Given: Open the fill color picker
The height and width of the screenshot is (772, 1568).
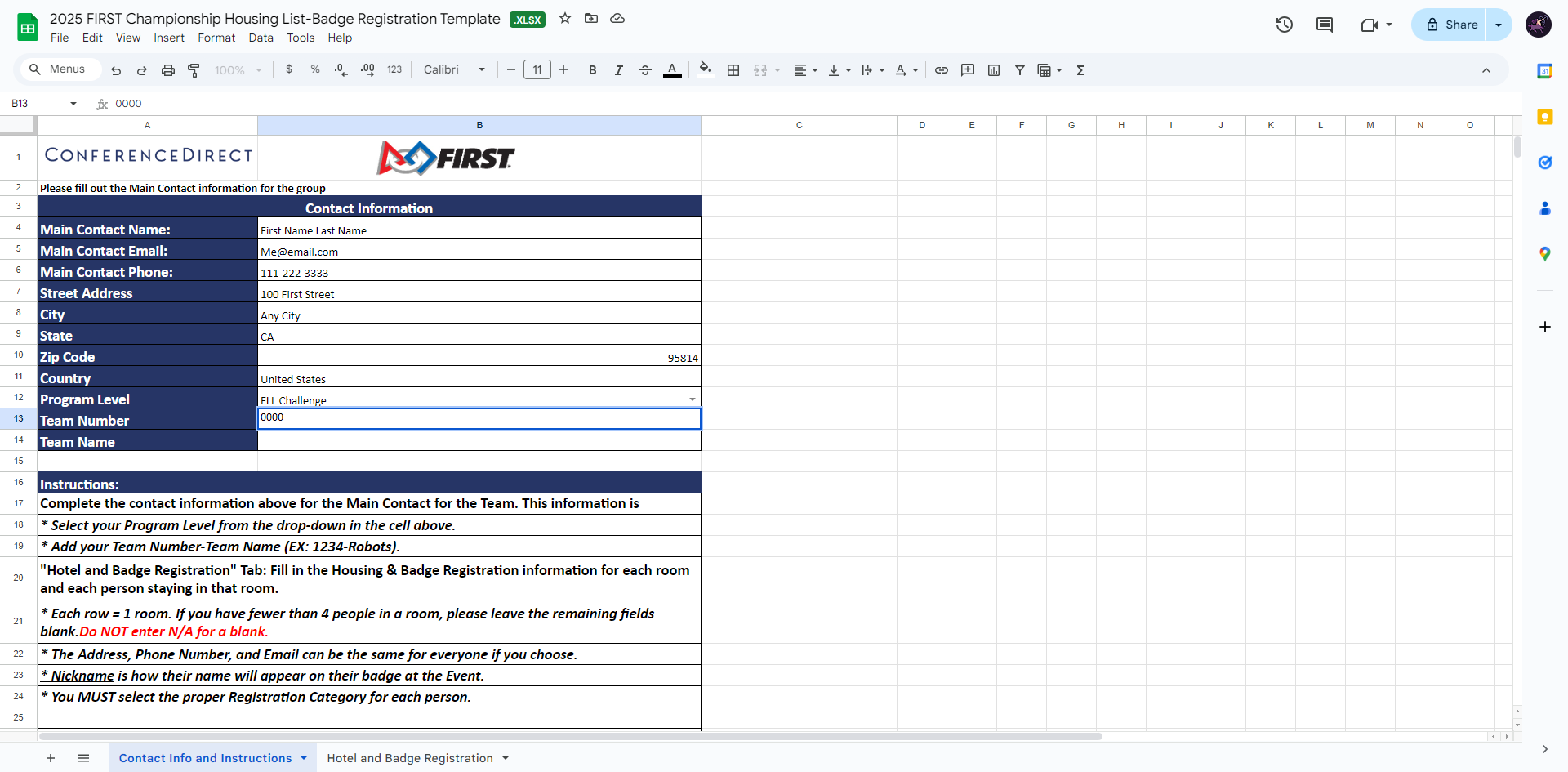Looking at the screenshot, I should coord(706,70).
